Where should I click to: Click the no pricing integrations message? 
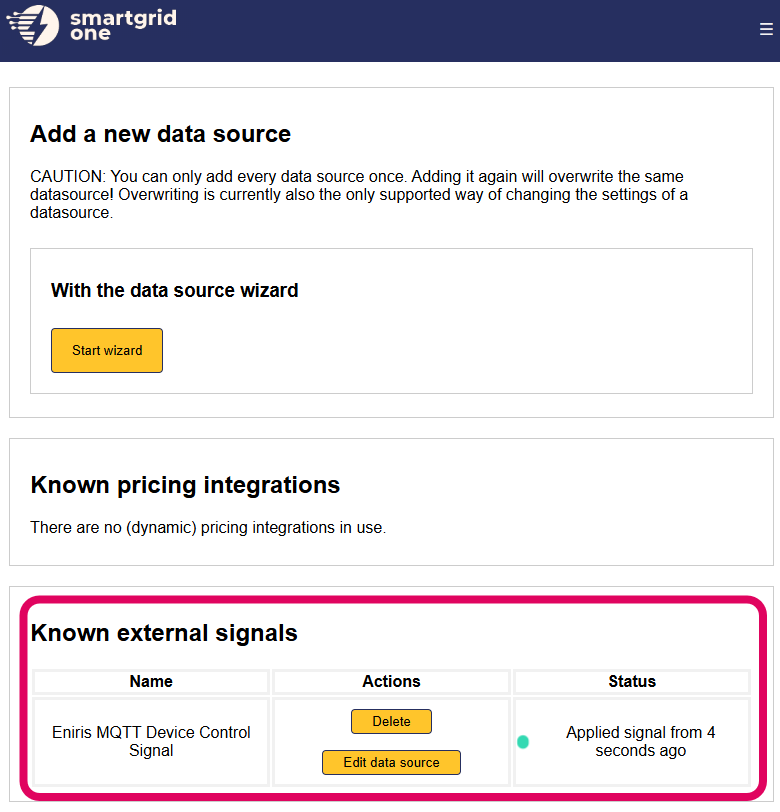207,527
